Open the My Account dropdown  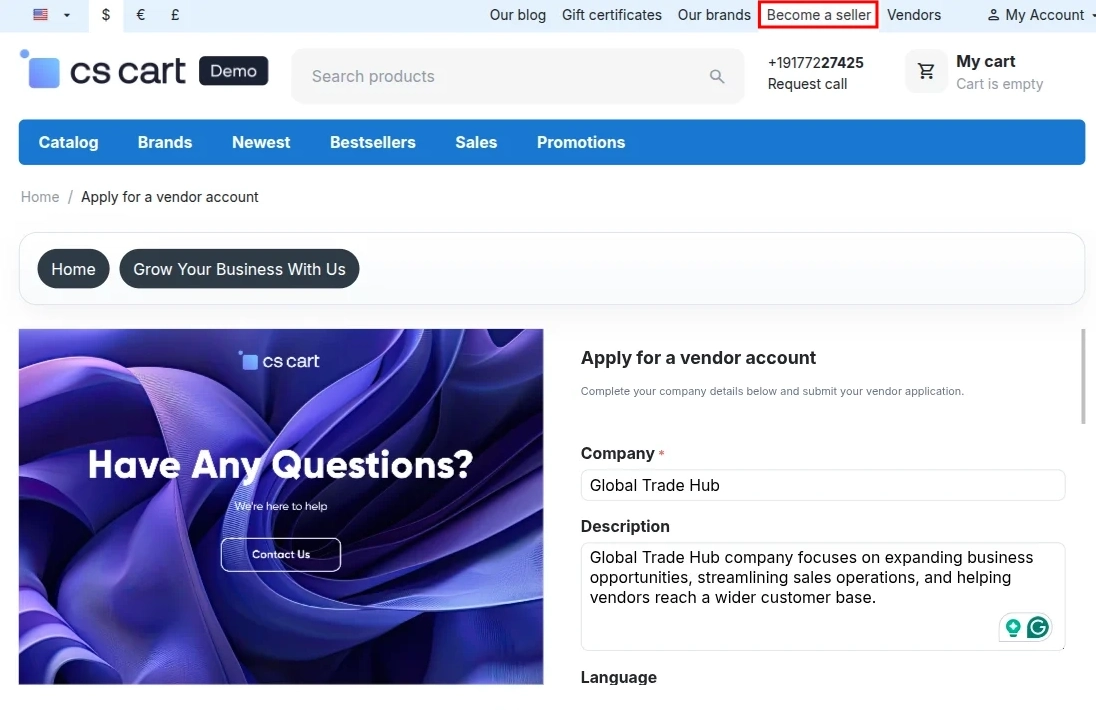[1037, 15]
